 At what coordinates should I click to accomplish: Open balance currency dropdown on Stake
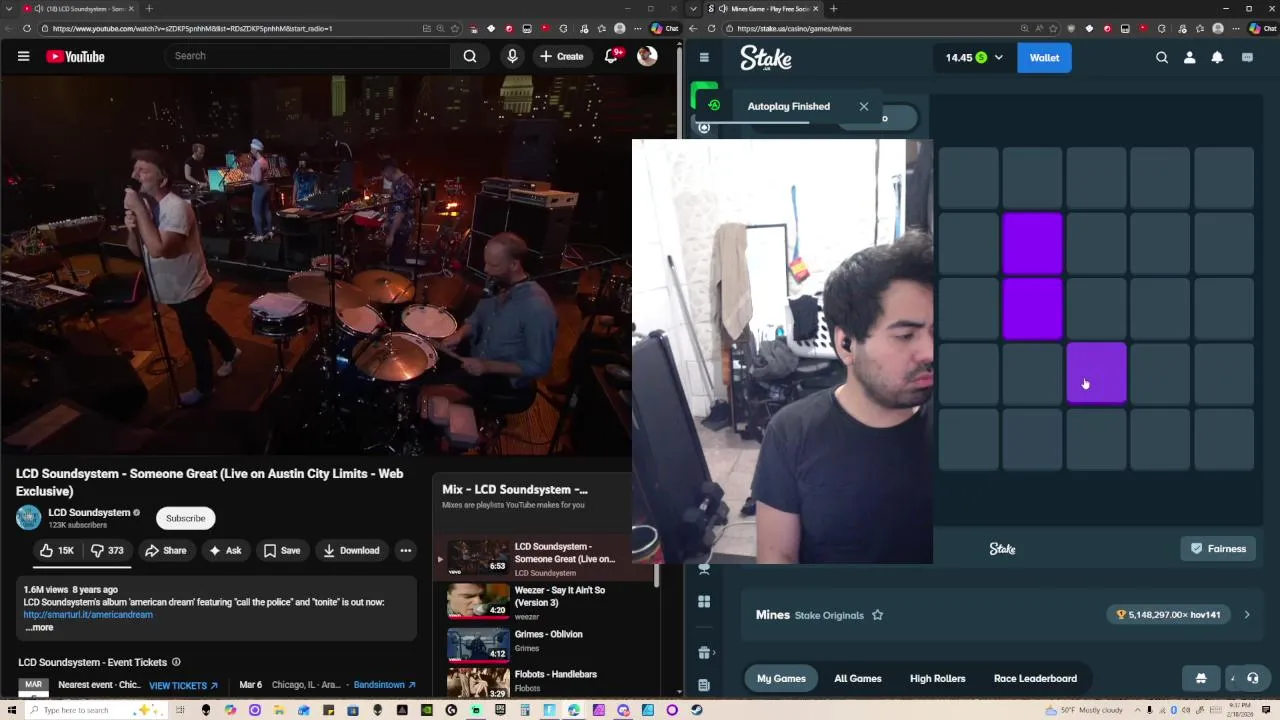tap(974, 57)
